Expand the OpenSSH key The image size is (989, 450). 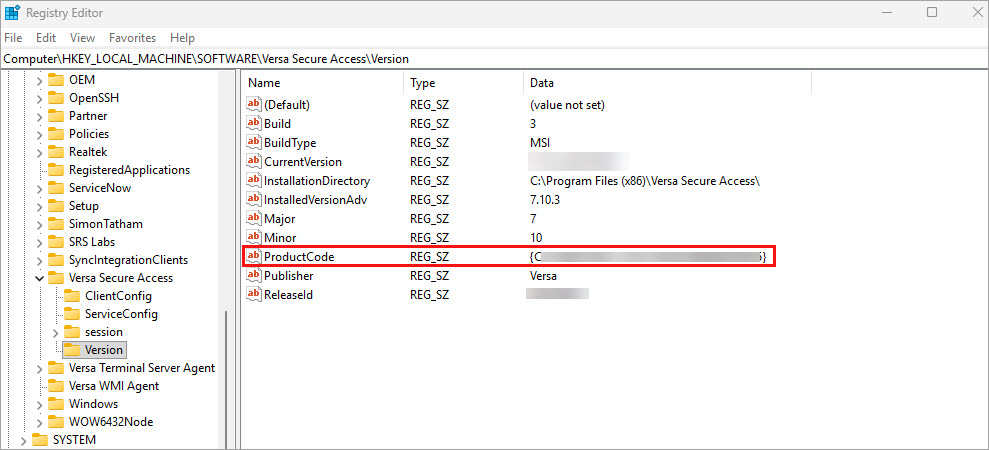click(x=39, y=98)
